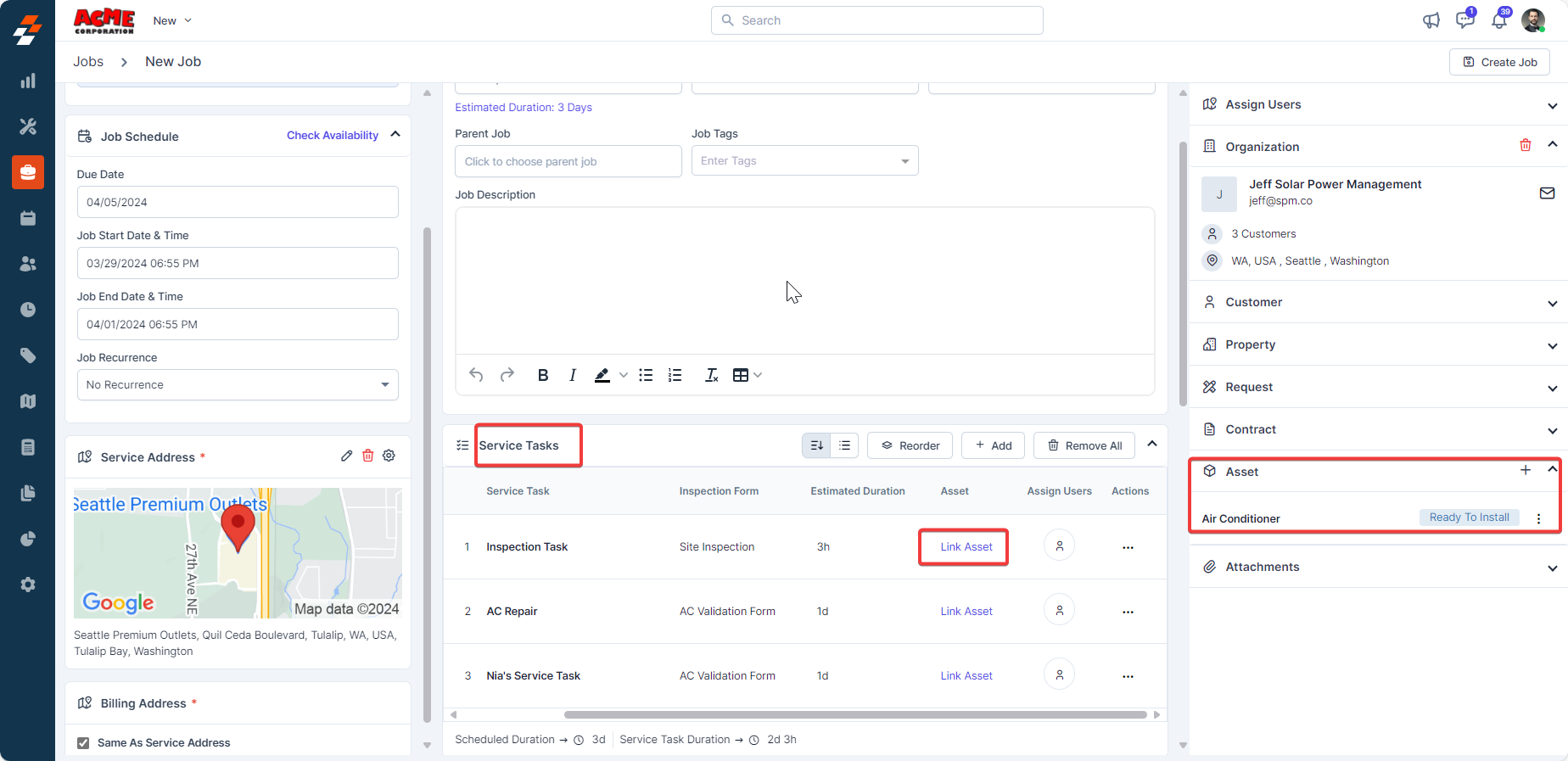
Task: Insert a numbered list in description
Action: [675, 375]
